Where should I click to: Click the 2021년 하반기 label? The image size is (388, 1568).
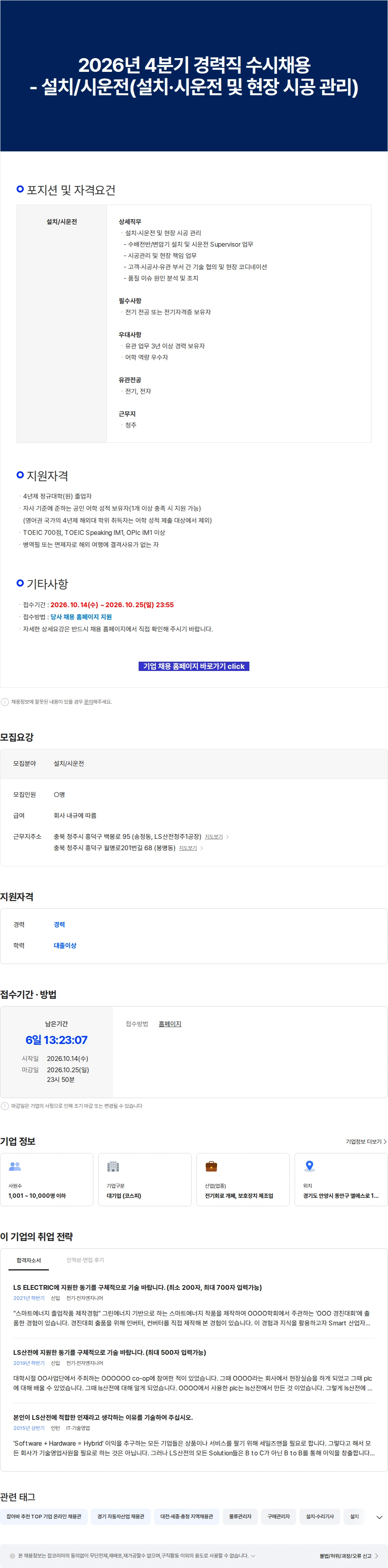[x=29, y=1298]
